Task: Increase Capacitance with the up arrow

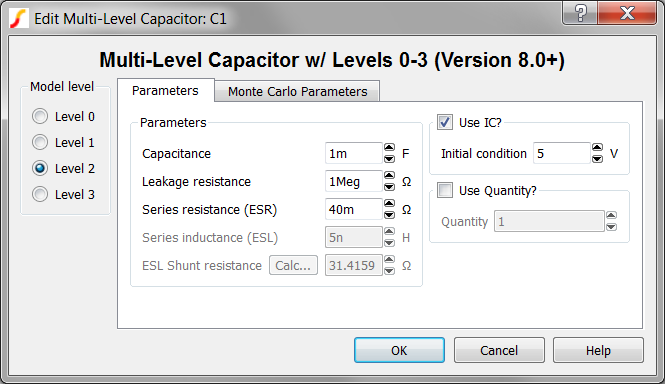Action: coord(389,148)
